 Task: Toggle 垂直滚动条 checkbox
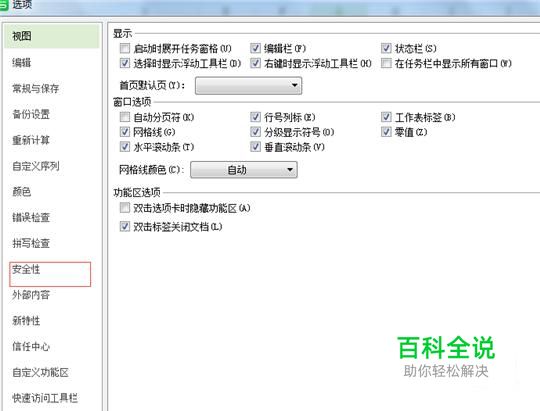[255, 147]
